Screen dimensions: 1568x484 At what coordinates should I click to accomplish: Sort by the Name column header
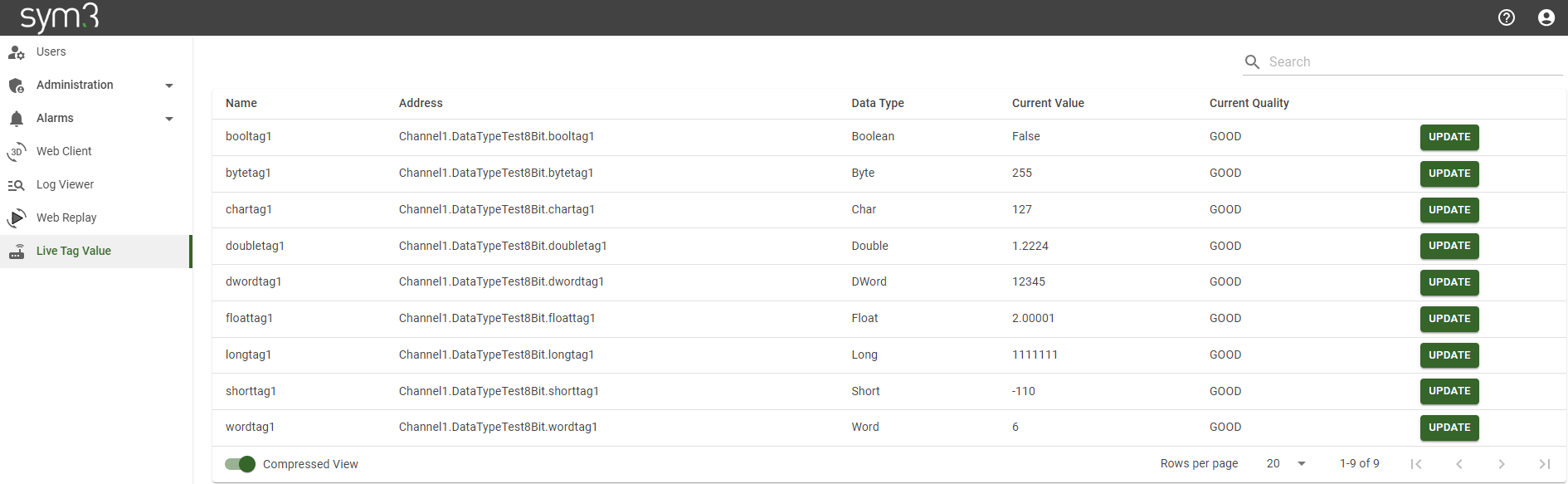[241, 103]
